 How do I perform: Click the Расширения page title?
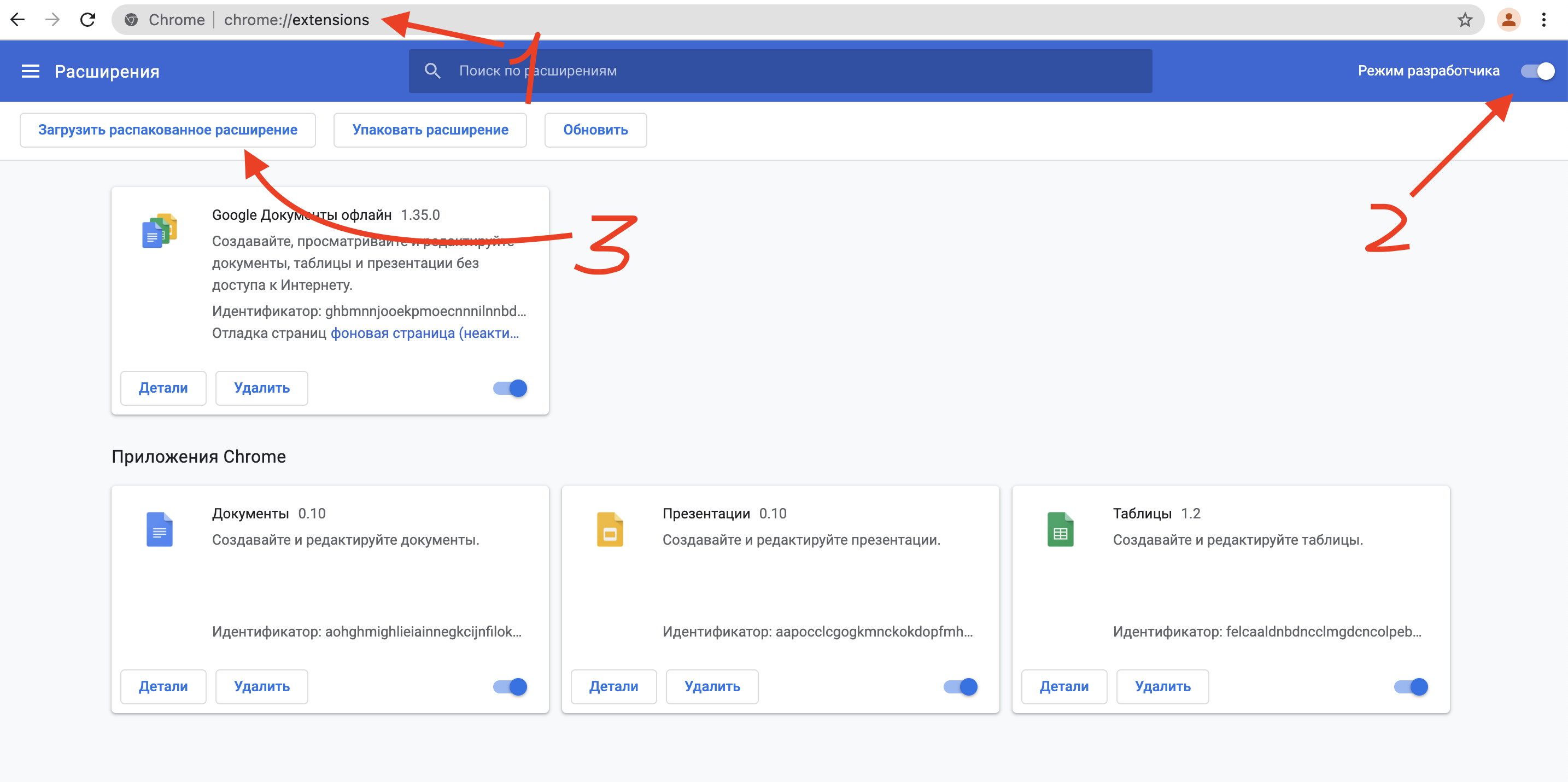pos(107,71)
